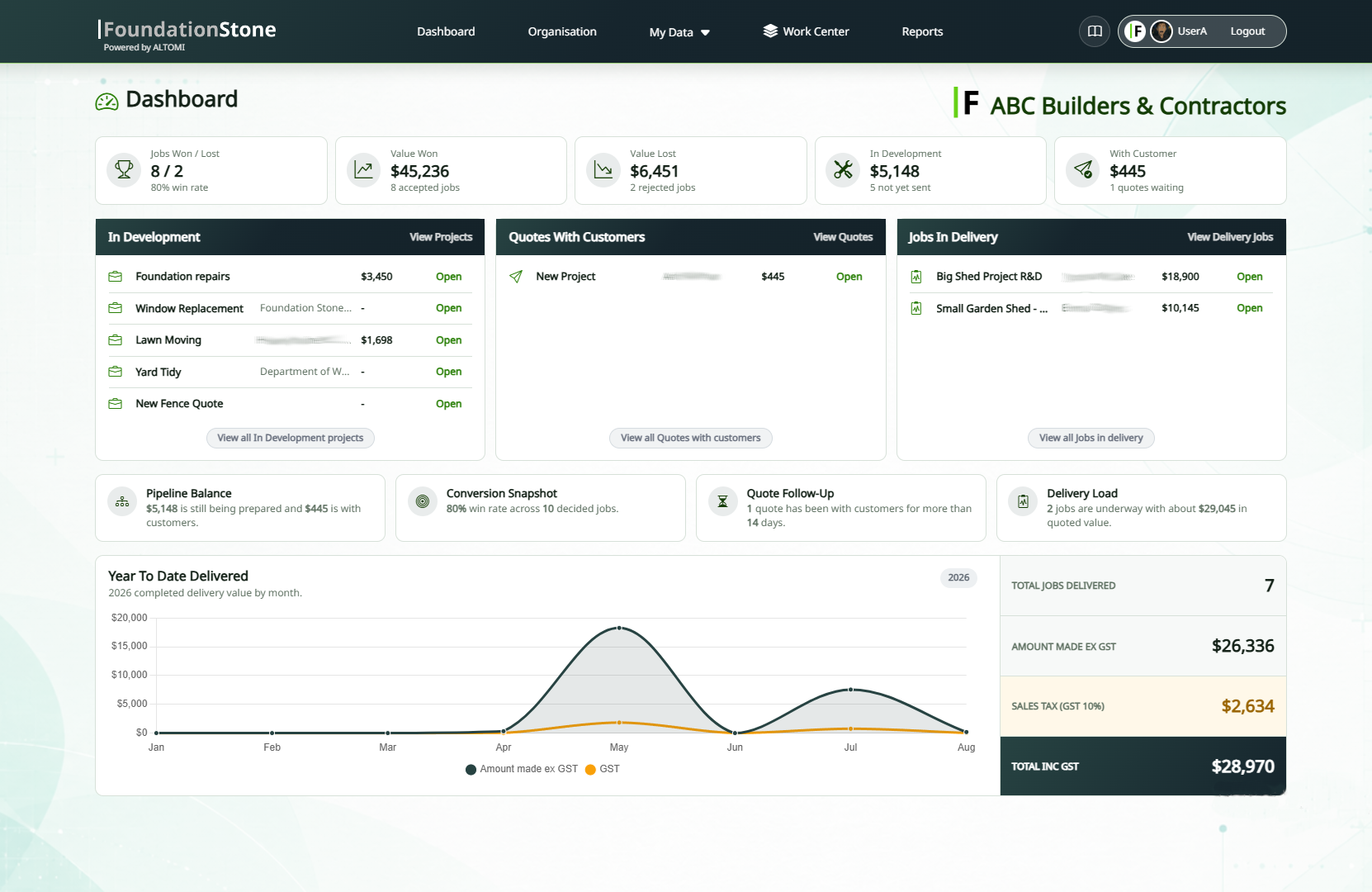Toggle Amount made ex GST legend swatch
1372x892 pixels.
tap(471, 769)
